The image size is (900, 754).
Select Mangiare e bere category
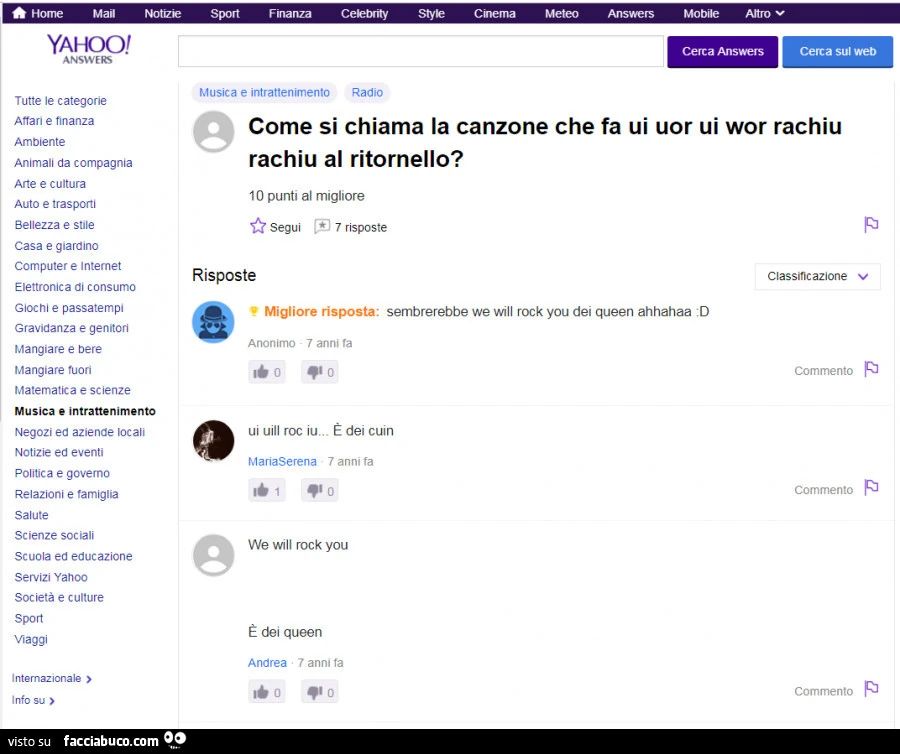point(58,349)
